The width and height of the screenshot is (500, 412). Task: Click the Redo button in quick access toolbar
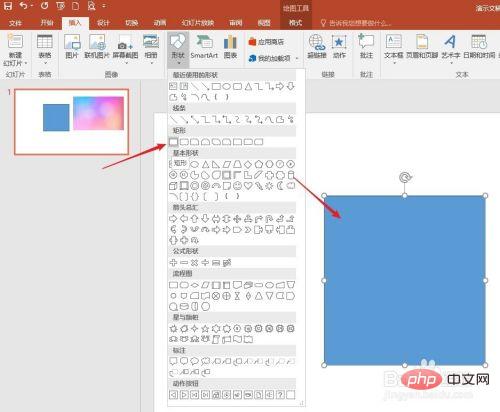[44, 6]
